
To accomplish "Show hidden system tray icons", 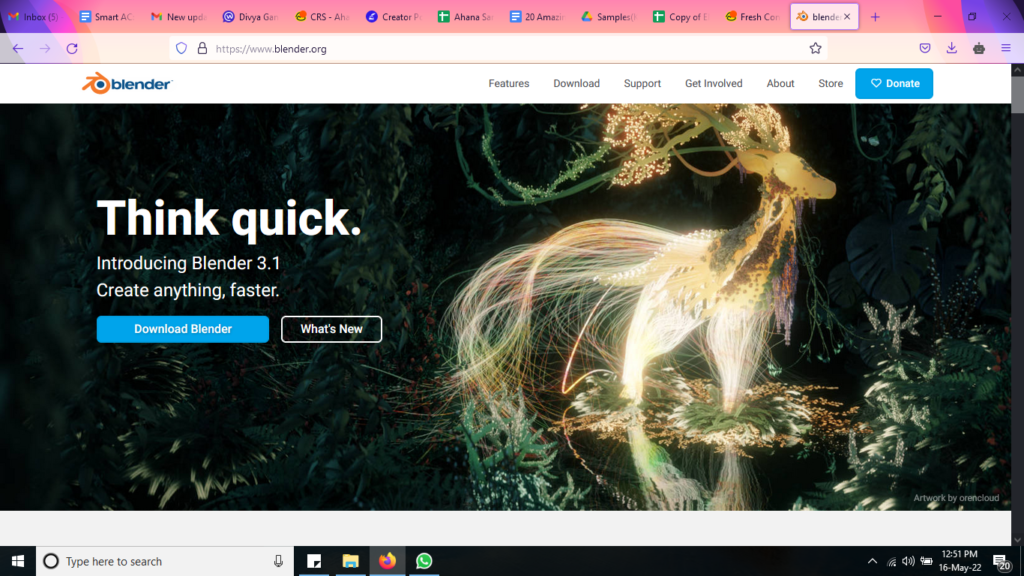I will click(872, 561).
